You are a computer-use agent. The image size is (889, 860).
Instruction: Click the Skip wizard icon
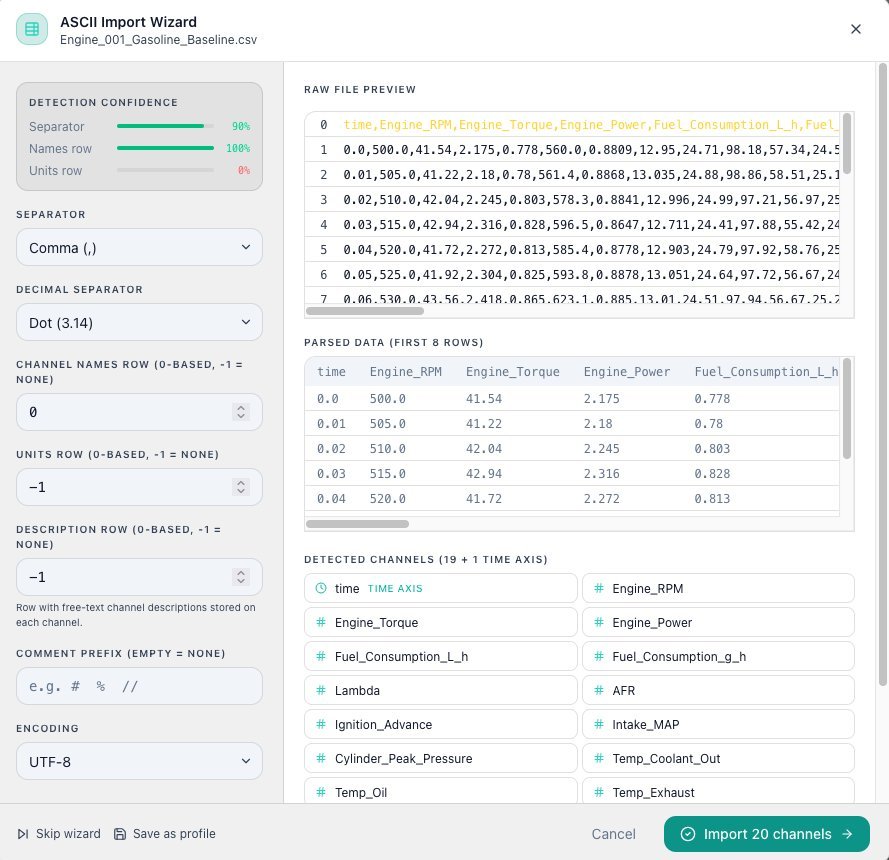pos(23,834)
